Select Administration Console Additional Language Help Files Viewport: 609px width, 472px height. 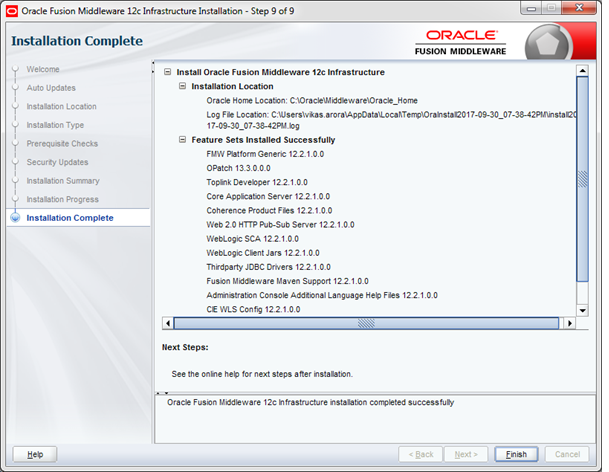click(x=322, y=295)
